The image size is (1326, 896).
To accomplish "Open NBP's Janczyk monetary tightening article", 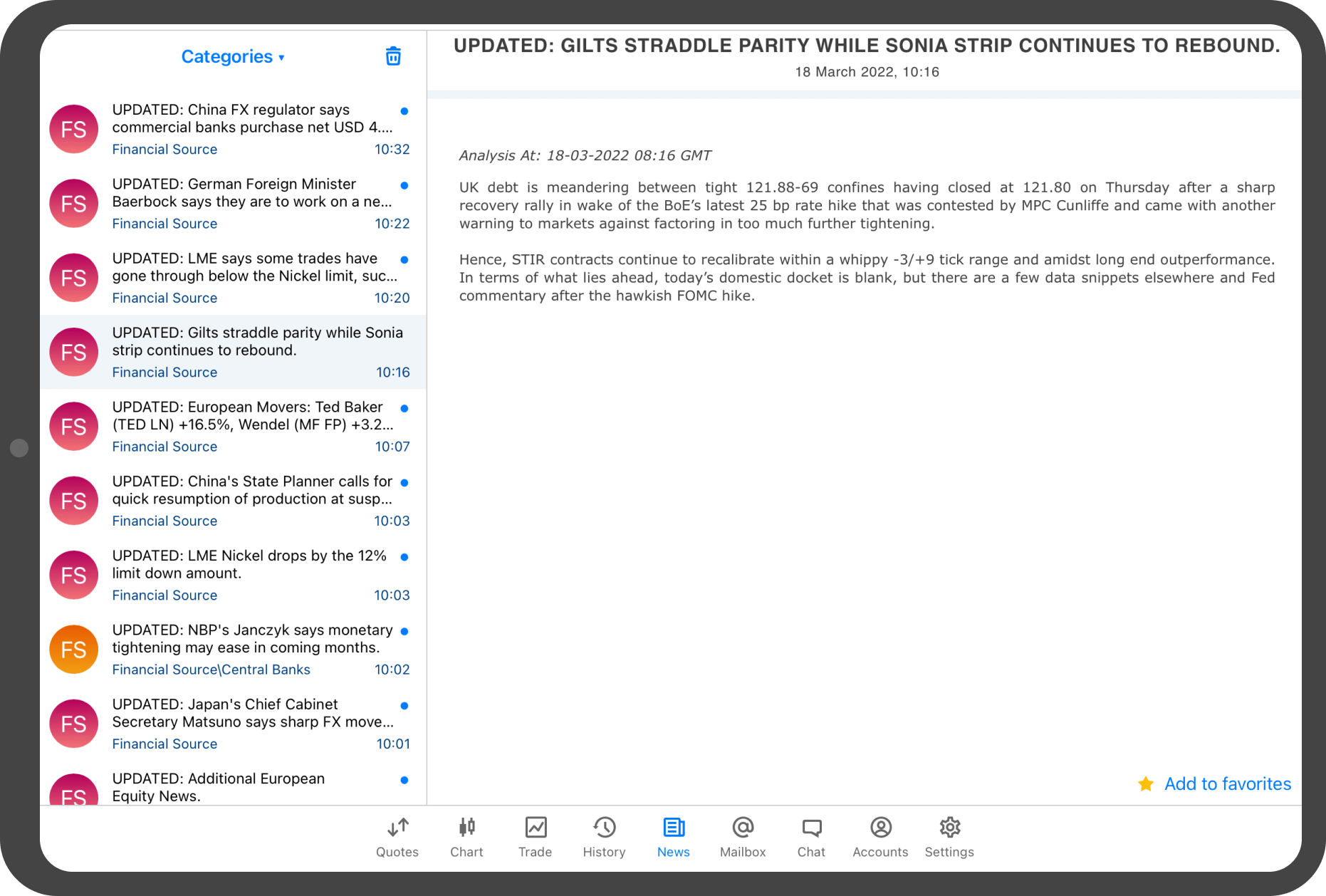I will coord(252,639).
